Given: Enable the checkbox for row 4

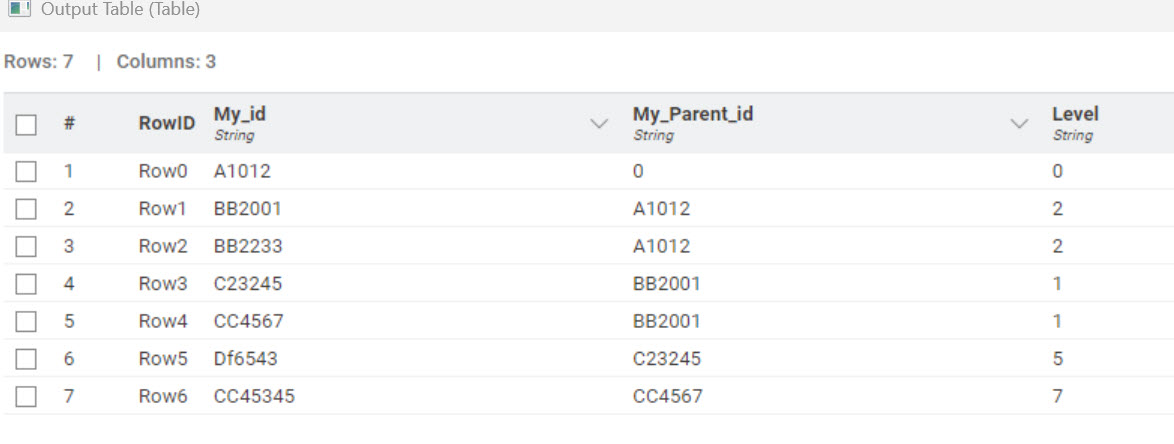Looking at the screenshot, I should click(26, 285).
